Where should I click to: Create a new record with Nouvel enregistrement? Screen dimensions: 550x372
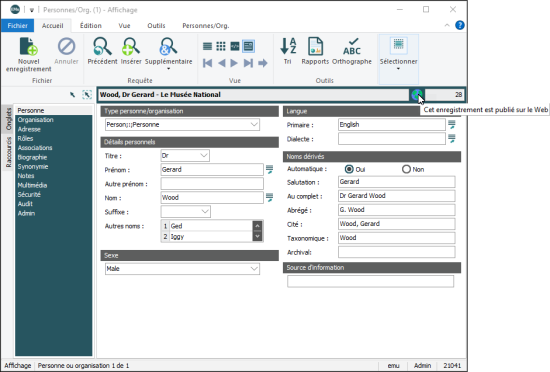click(28, 54)
